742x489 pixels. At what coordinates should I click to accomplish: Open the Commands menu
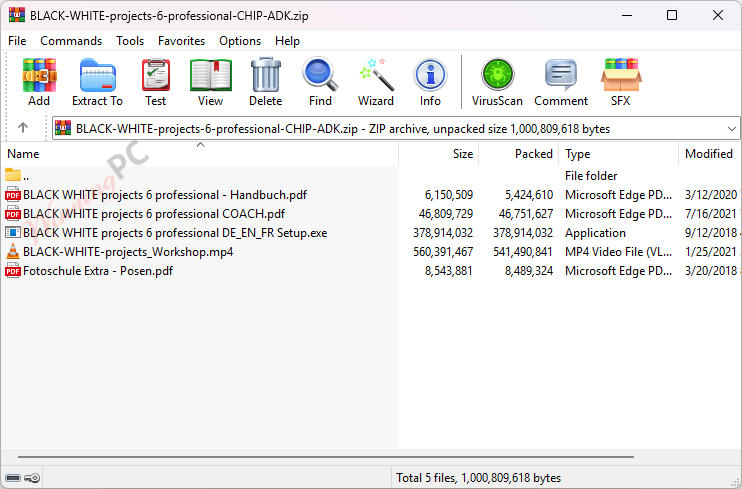coord(71,41)
